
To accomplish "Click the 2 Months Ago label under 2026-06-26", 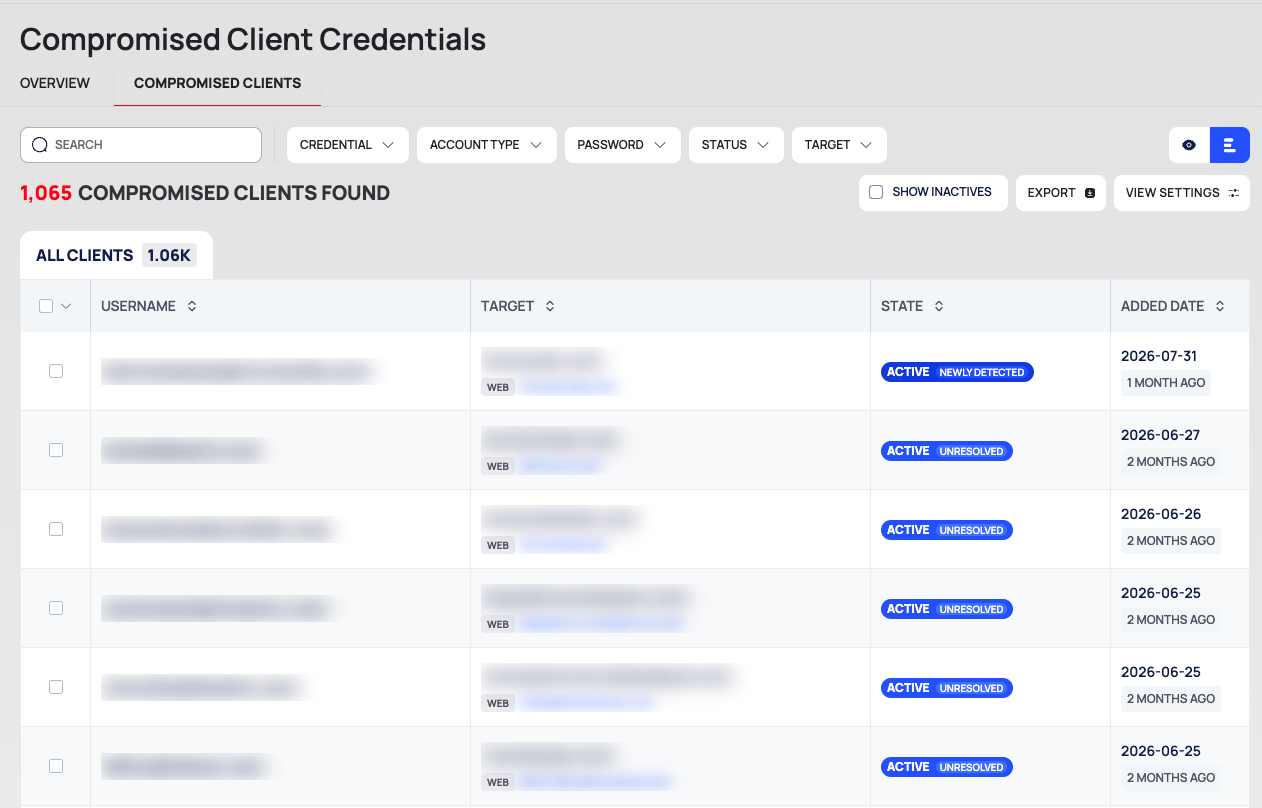I will (x=1171, y=541).
